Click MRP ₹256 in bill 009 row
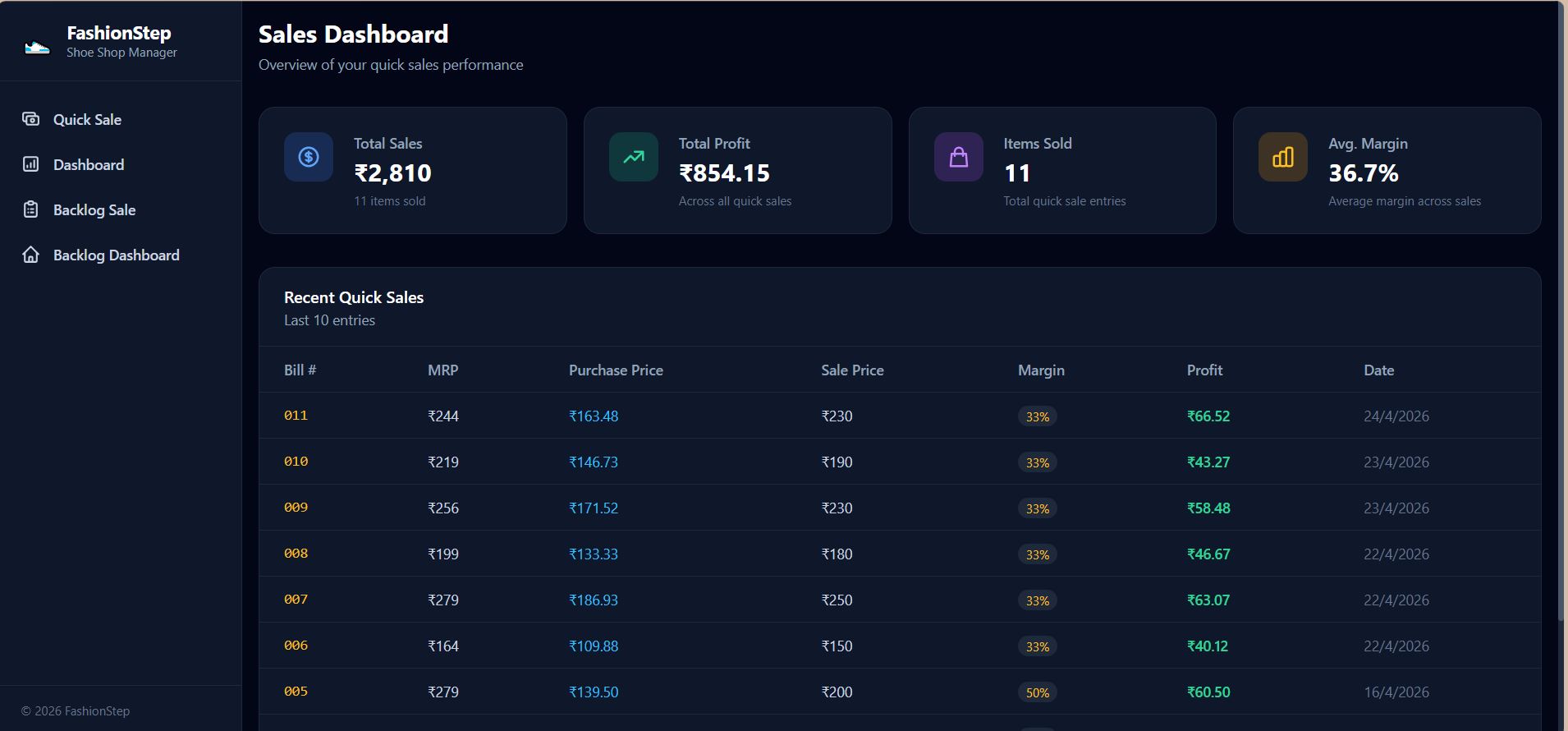 443,508
